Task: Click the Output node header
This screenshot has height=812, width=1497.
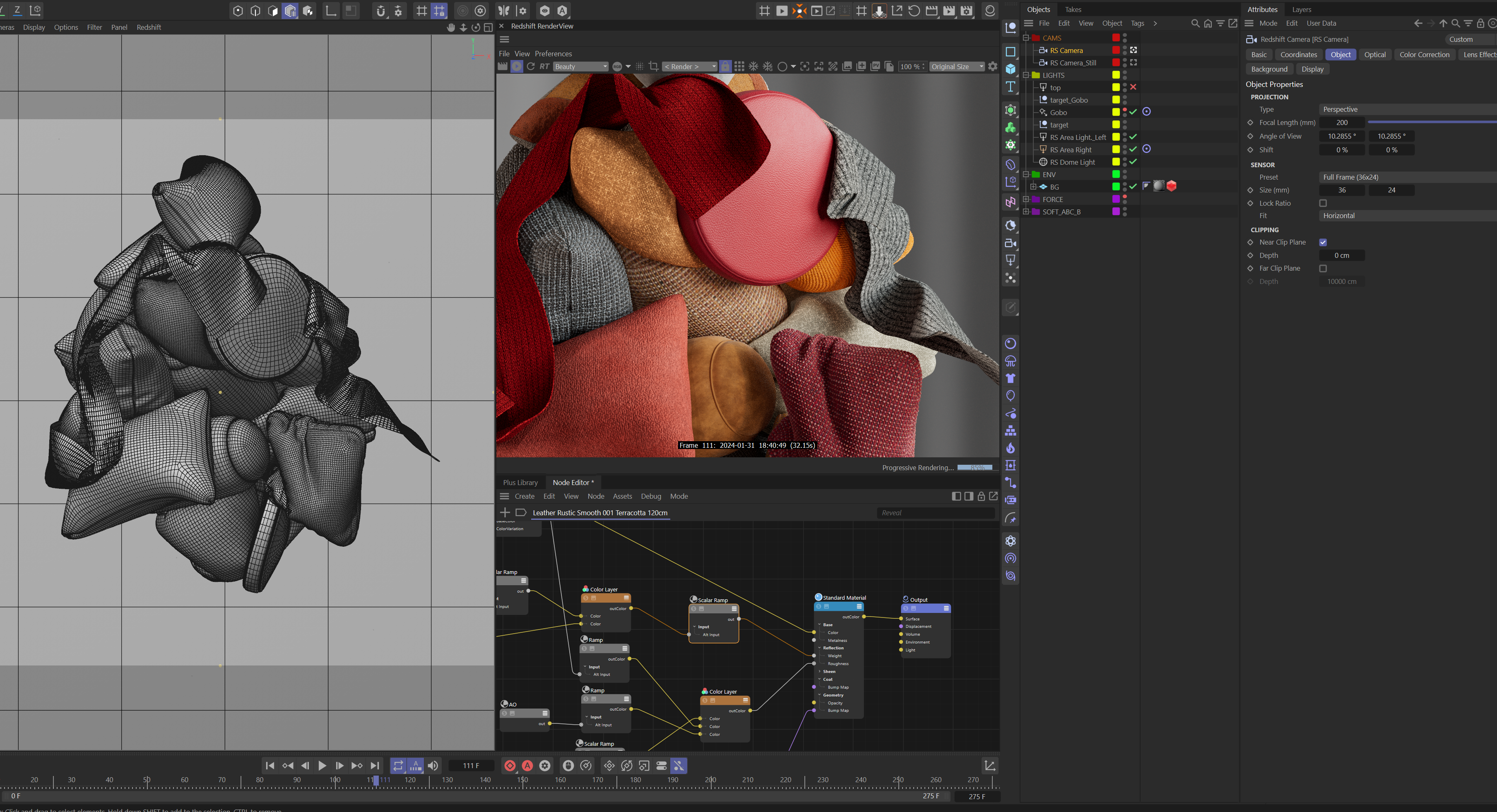Action: 926,609
